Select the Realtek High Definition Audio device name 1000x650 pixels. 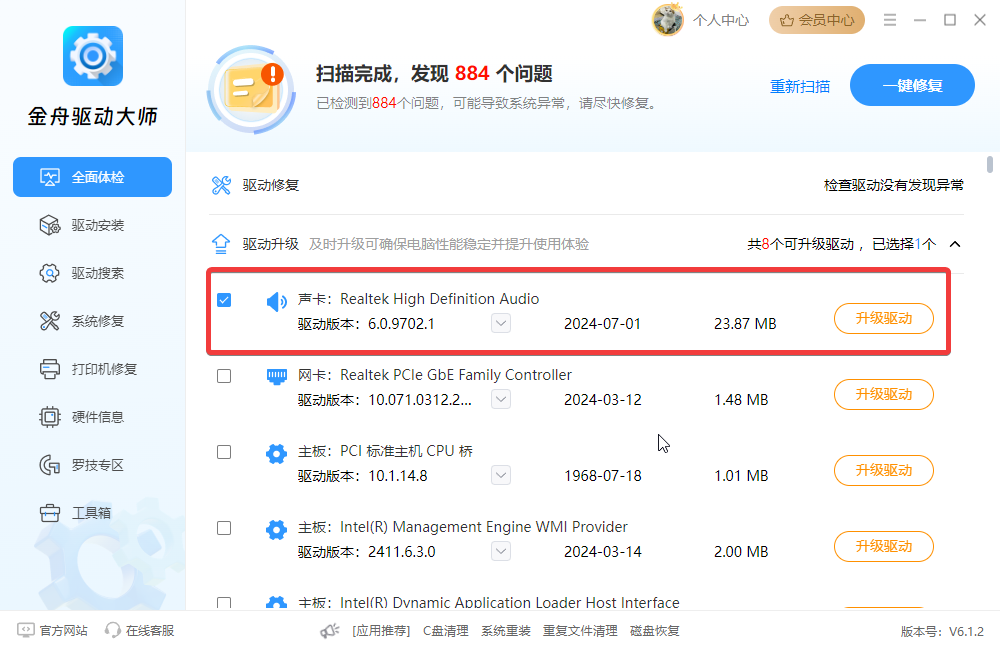pos(439,299)
